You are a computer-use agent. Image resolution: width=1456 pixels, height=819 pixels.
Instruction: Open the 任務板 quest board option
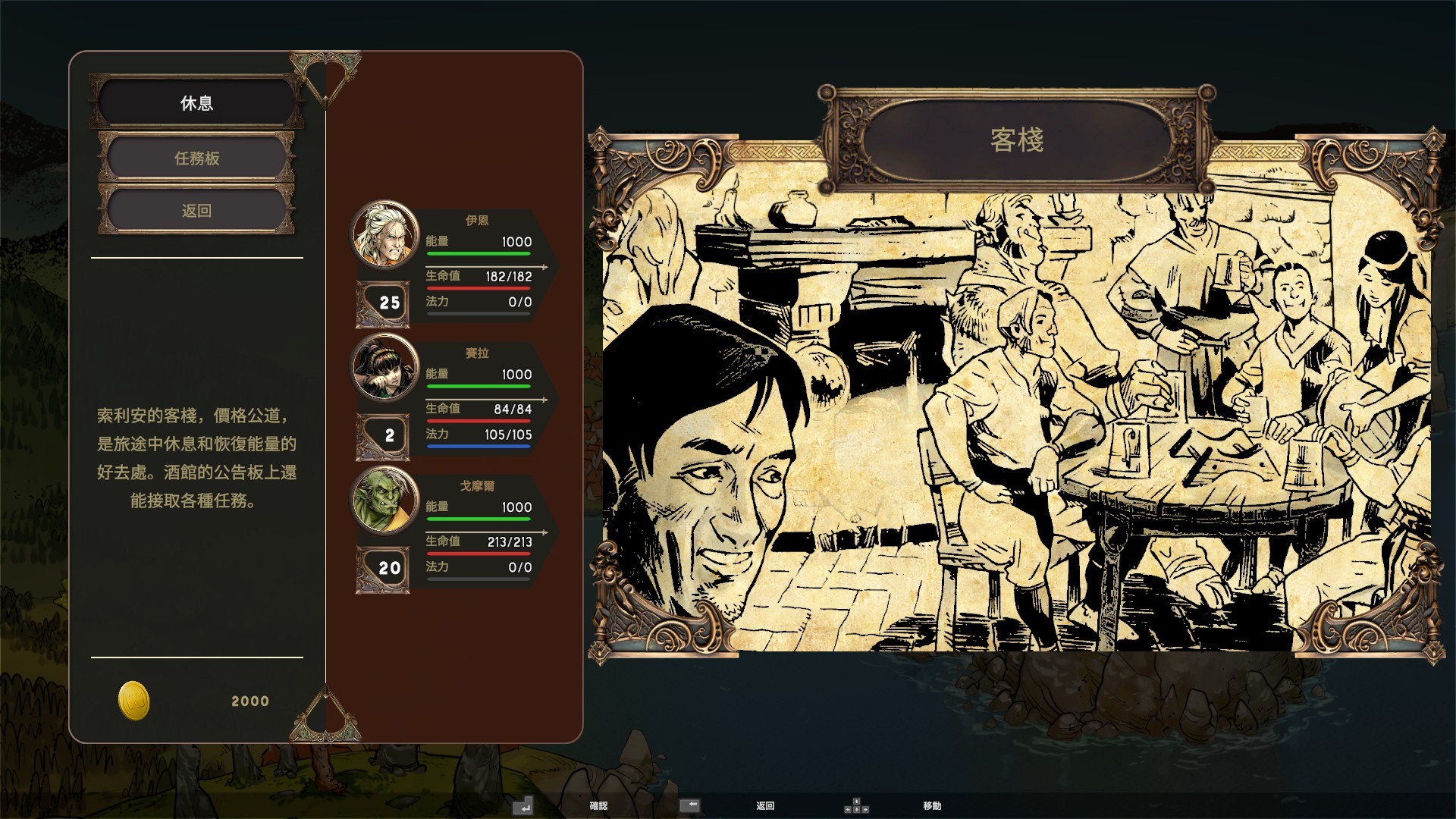click(x=196, y=158)
